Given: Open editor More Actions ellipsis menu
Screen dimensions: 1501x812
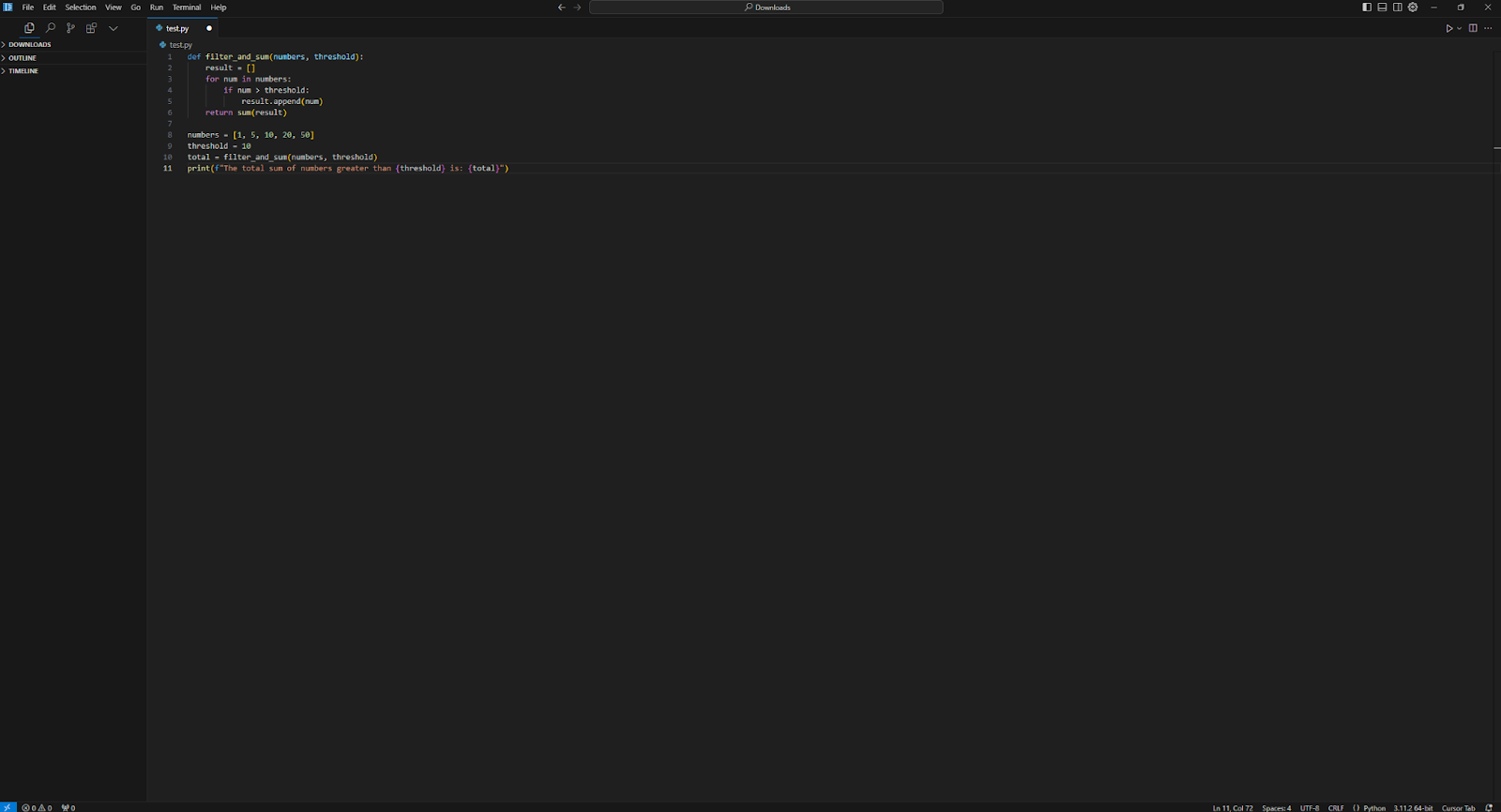Looking at the screenshot, I should 1488,28.
